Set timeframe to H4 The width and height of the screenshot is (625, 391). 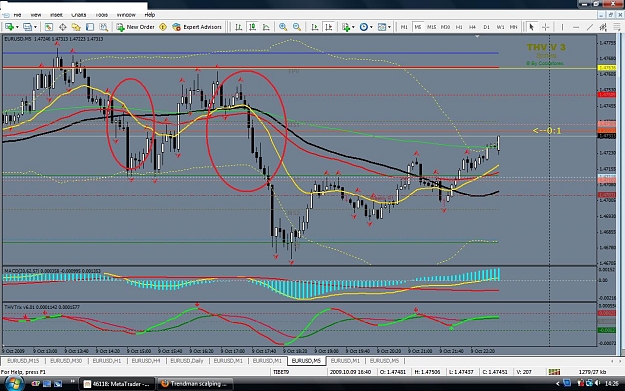(x=472, y=27)
